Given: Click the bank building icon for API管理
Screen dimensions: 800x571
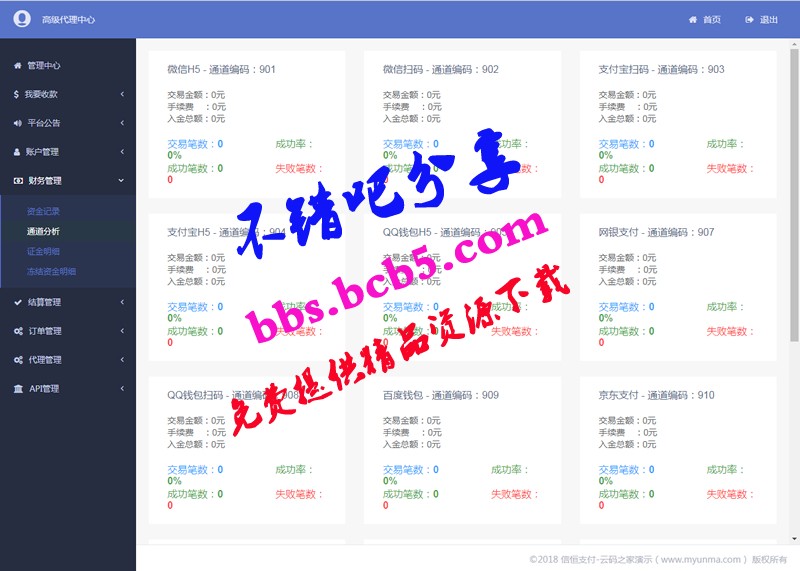Looking at the screenshot, I should 18,389.
